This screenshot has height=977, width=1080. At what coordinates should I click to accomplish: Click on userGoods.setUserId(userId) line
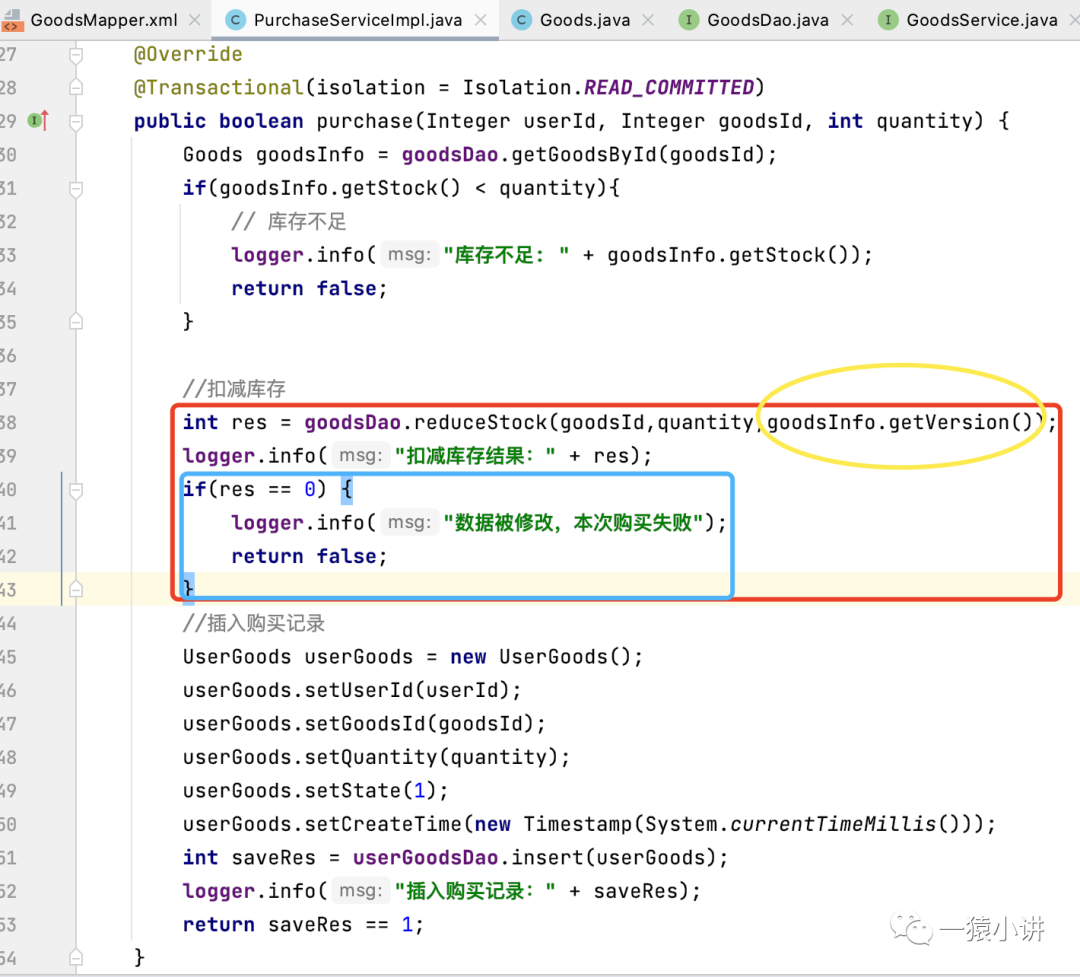[x=352, y=690]
